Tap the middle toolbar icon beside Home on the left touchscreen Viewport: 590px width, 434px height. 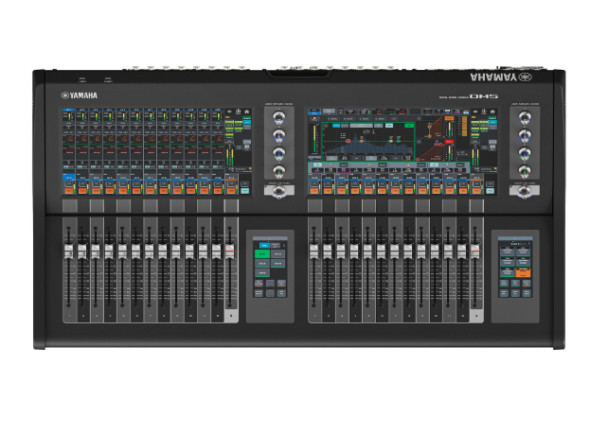coord(238,112)
